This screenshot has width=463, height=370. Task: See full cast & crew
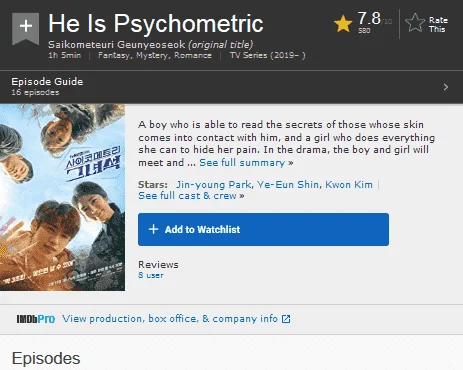tap(191, 196)
